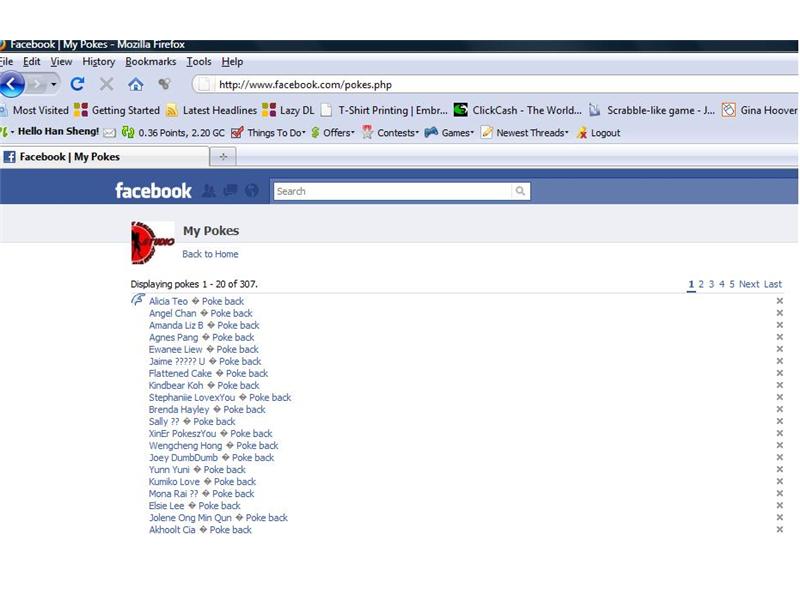This screenshot has width=800, height=600.
Task: Open the Things To Do dropdown
Action: tap(275, 133)
